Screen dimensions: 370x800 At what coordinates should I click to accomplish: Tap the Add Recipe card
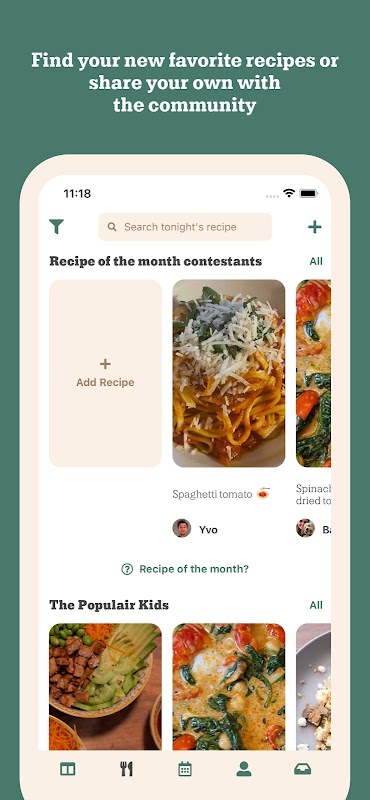click(x=105, y=373)
